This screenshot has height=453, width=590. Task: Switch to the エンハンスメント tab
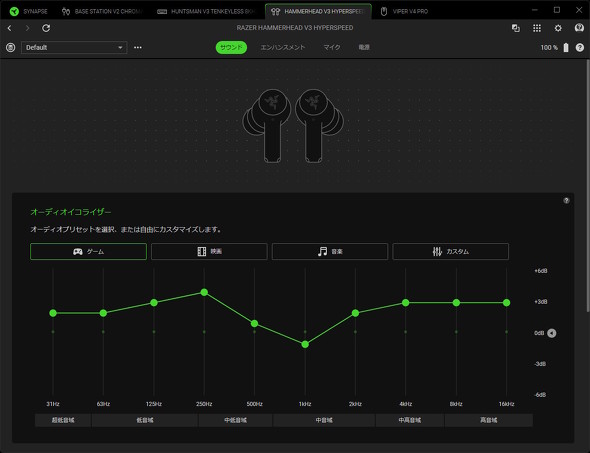click(283, 47)
